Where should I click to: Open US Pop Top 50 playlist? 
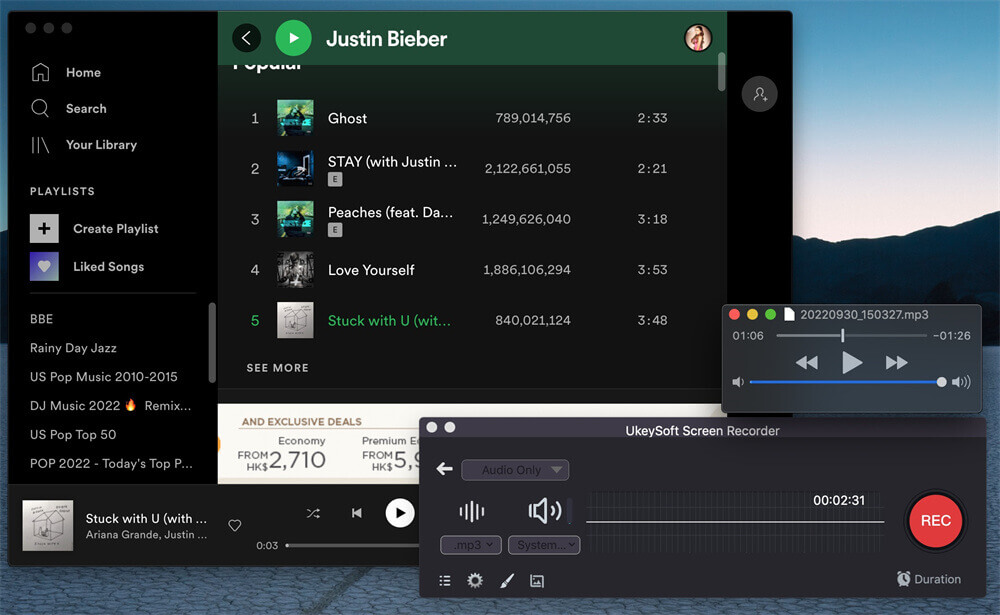point(73,435)
